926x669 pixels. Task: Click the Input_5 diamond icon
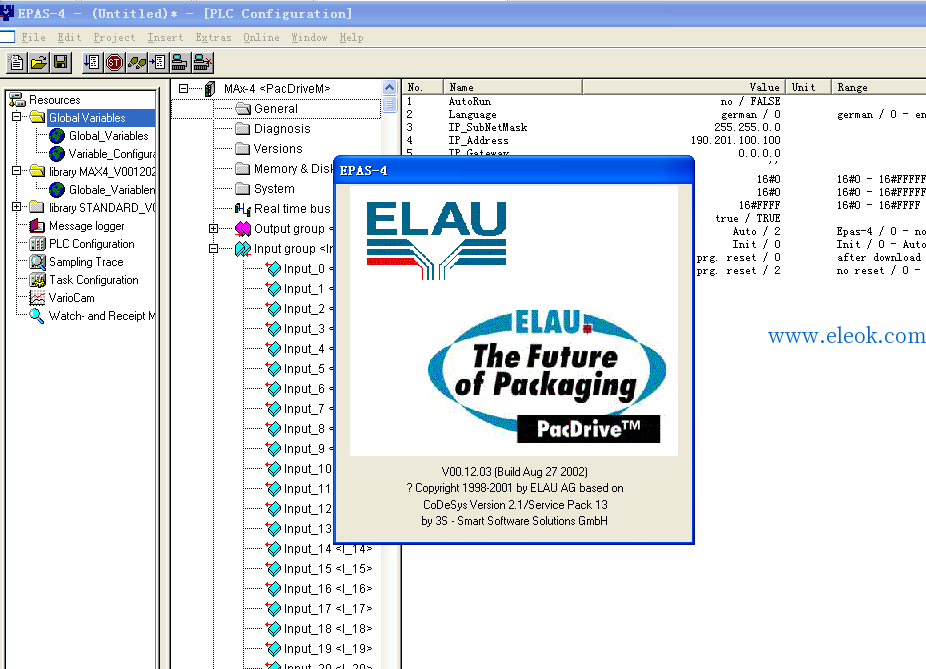tap(273, 368)
